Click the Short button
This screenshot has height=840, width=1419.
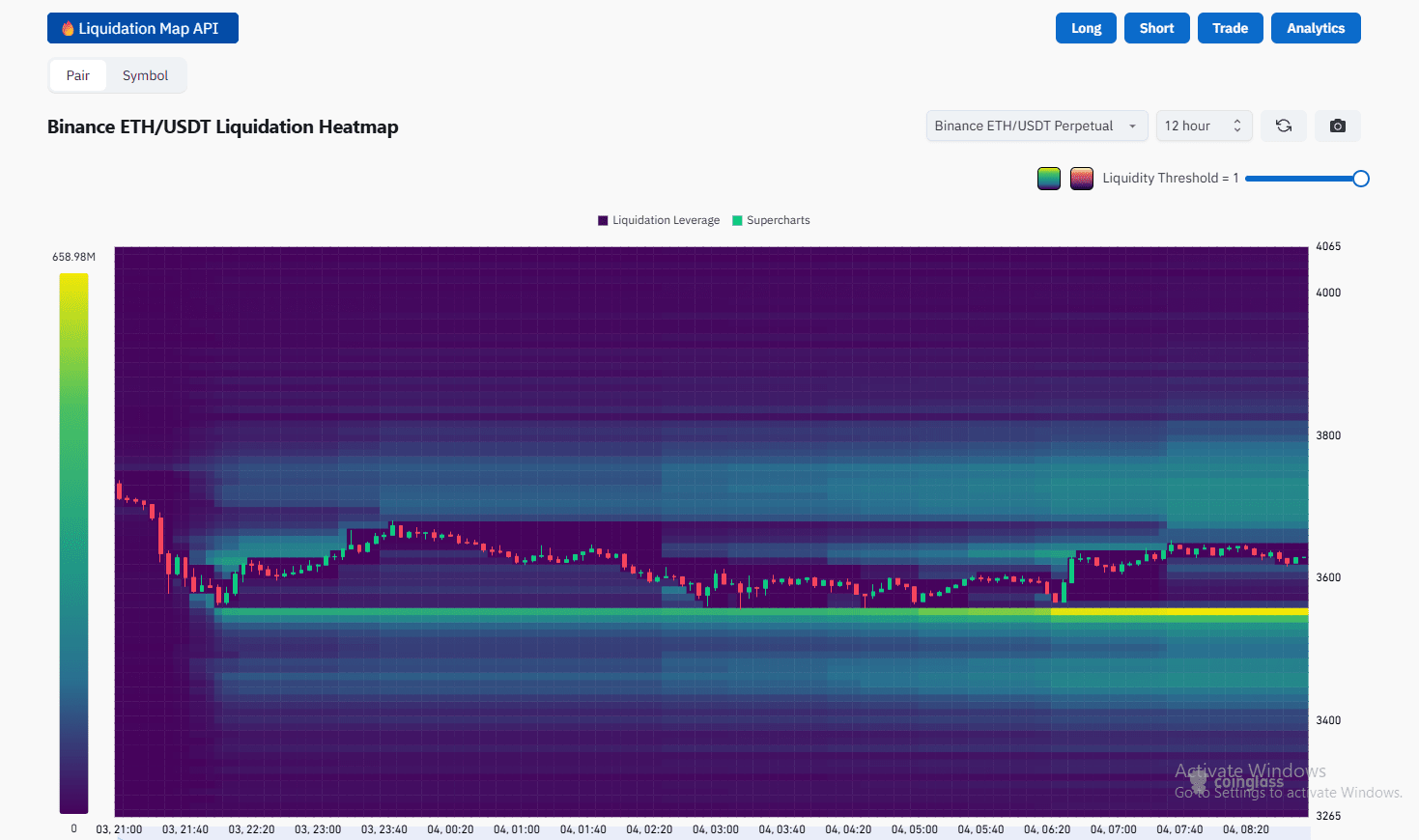[x=1156, y=28]
